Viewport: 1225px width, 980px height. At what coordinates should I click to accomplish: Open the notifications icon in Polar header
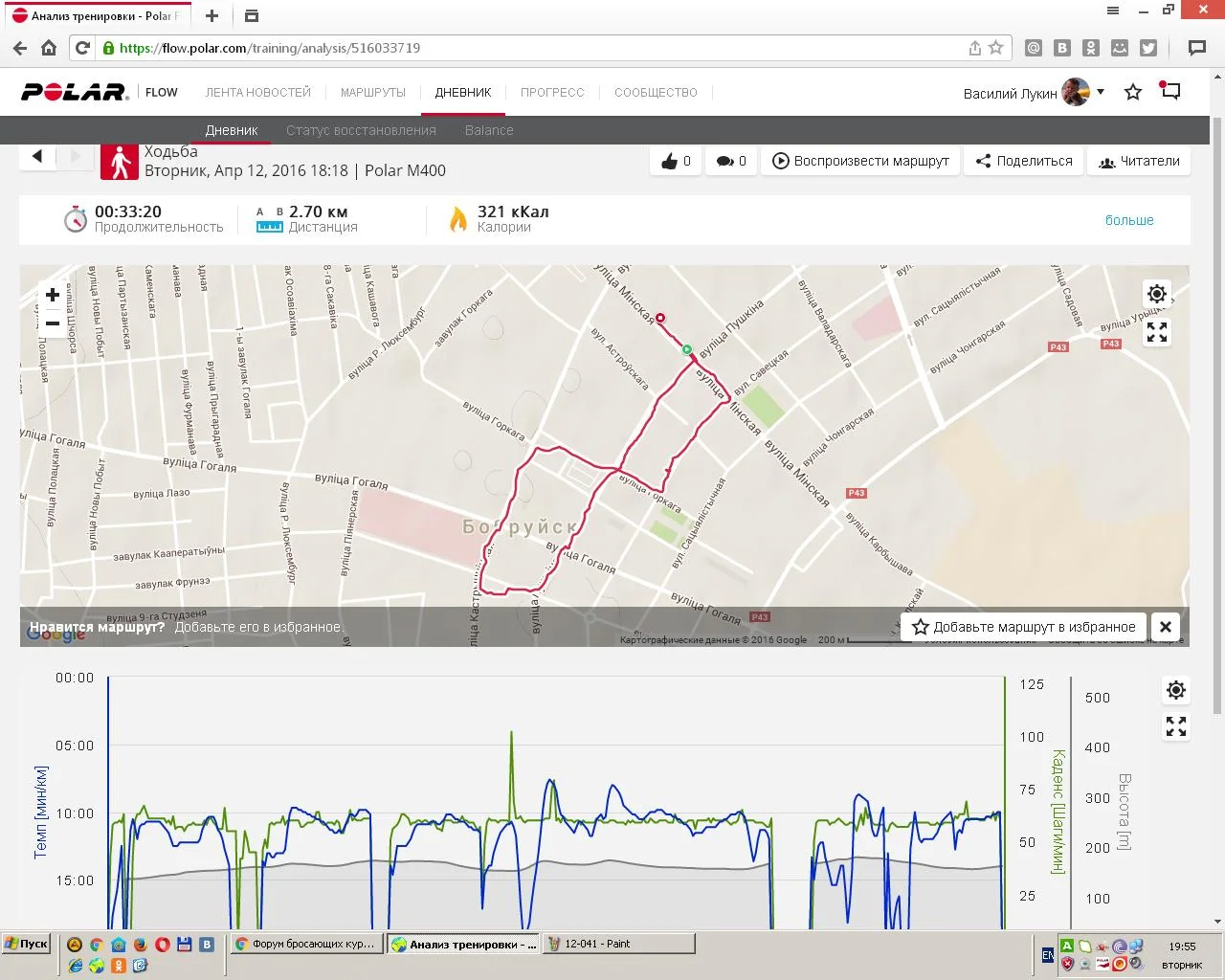(1169, 92)
